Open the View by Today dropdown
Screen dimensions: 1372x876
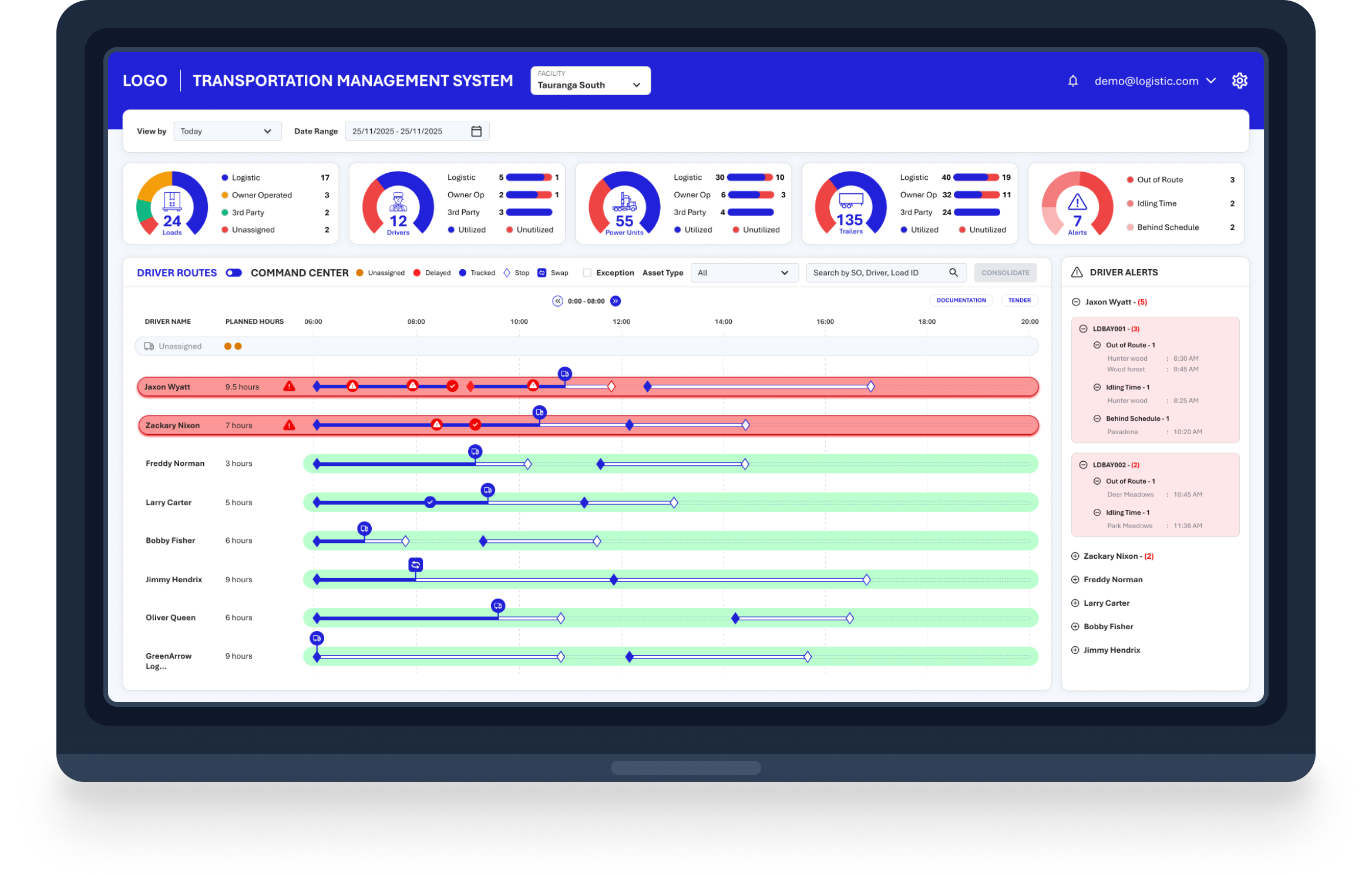tap(227, 131)
